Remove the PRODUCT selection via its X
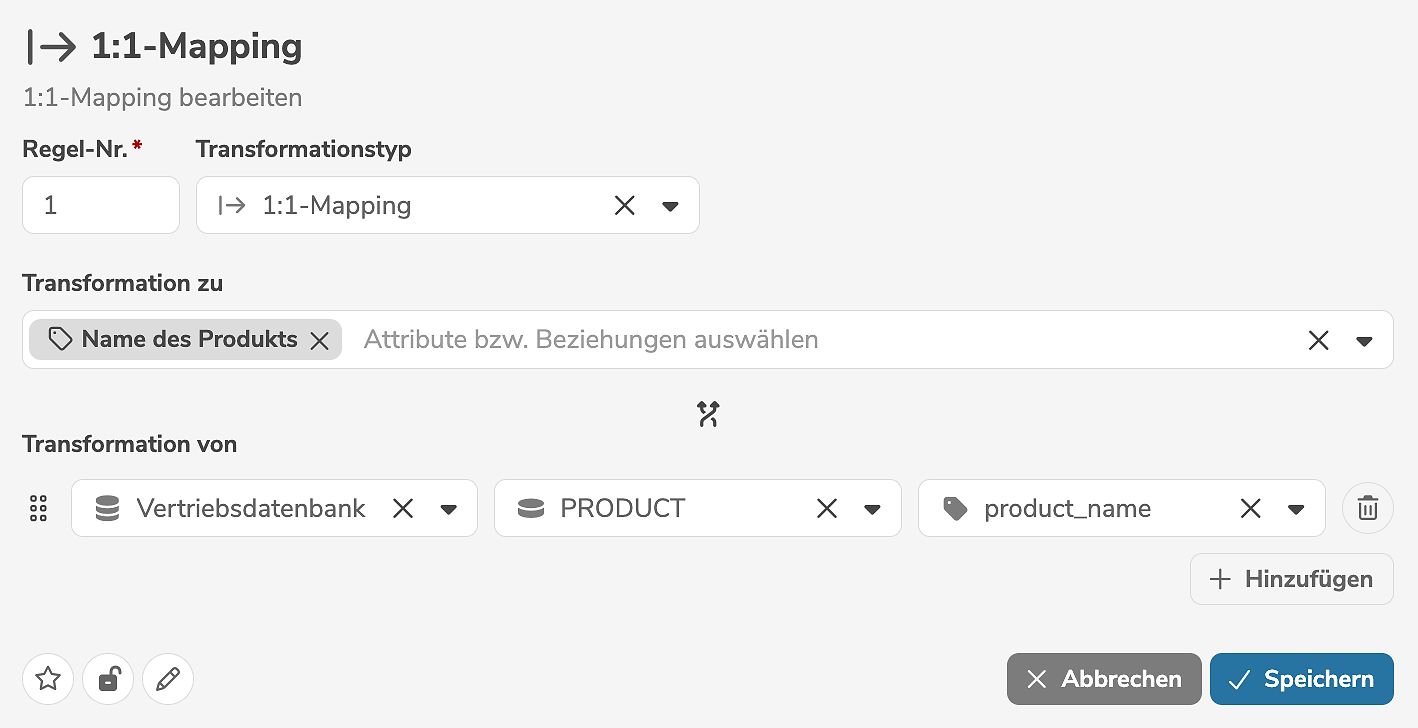Screen dimensions: 1418x728 click(827, 508)
